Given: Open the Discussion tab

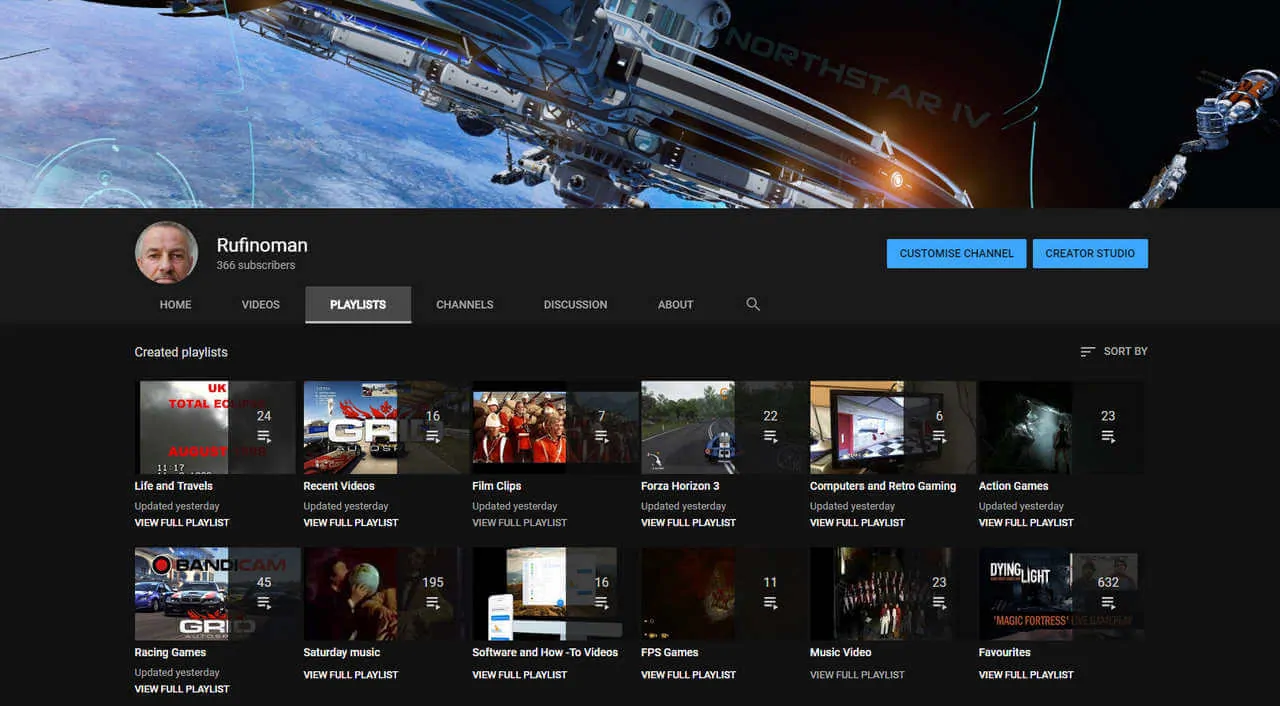Looking at the screenshot, I should tap(575, 305).
